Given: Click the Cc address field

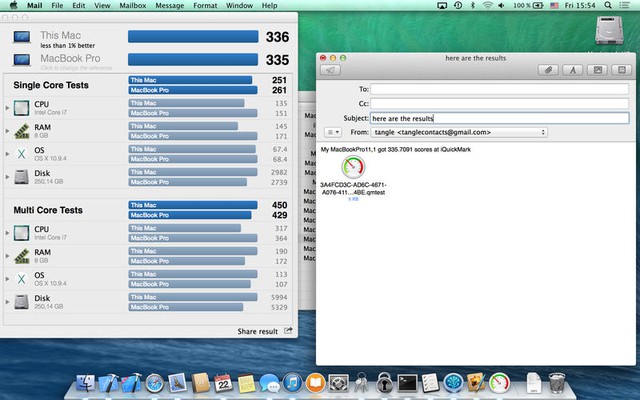Looking at the screenshot, I should (500, 103).
